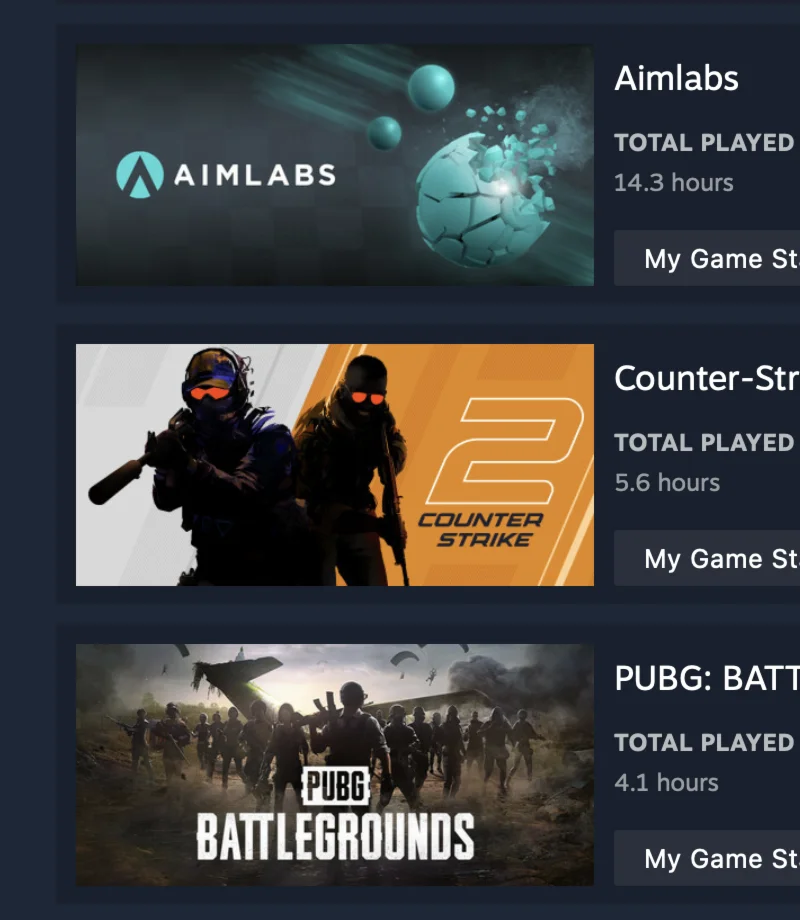The height and width of the screenshot is (920, 800).
Task: Open the Aimlabs game title link
Action: tap(676, 78)
